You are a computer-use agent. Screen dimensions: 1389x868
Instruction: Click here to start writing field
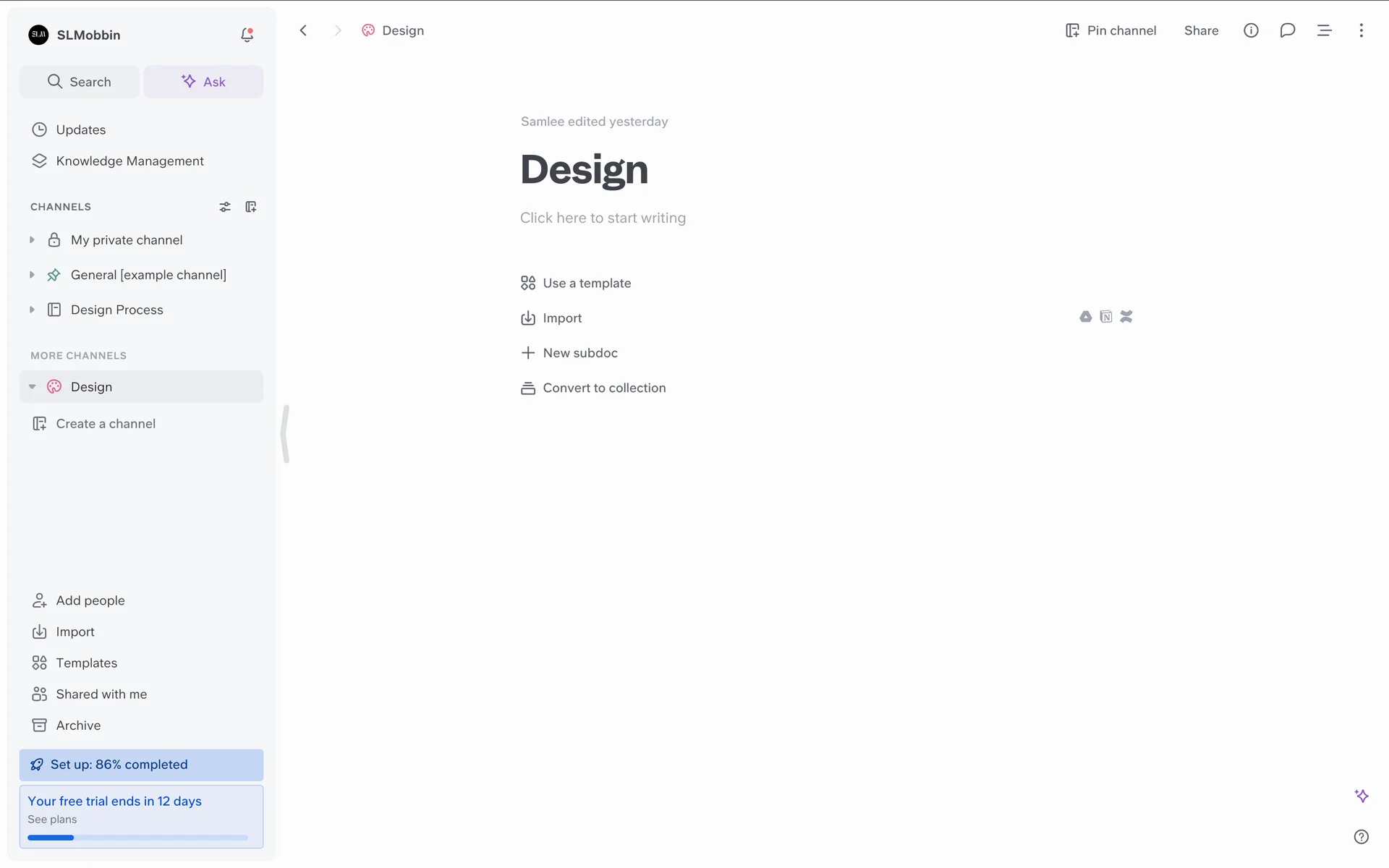coord(603,218)
